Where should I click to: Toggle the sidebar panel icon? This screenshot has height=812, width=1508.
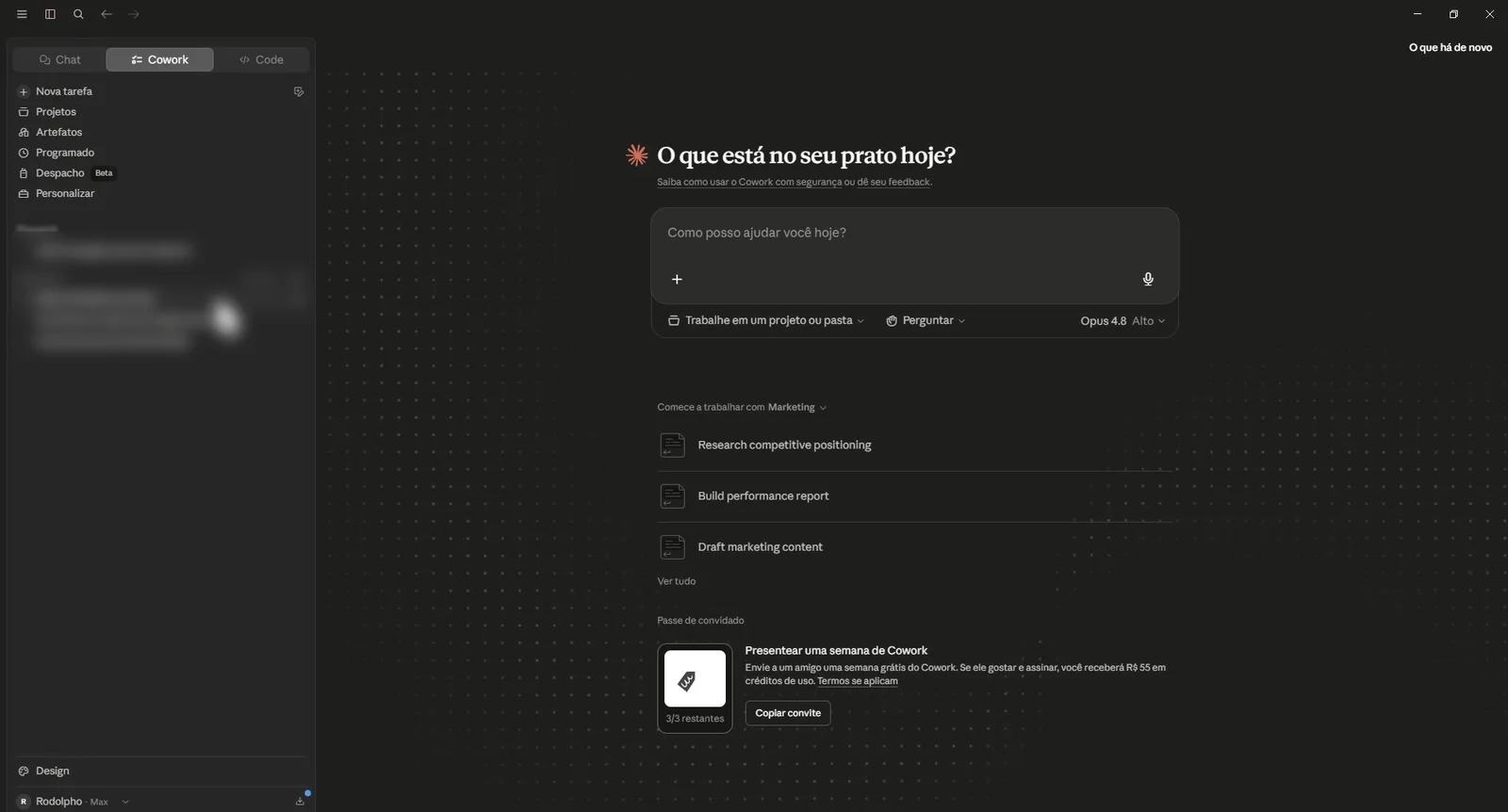click(50, 14)
